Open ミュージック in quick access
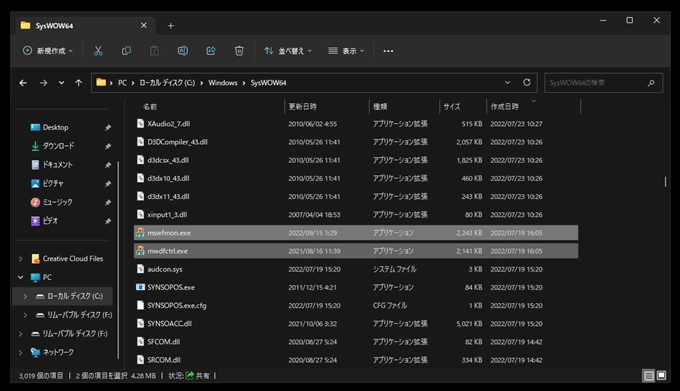680x391 pixels. (58, 202)
